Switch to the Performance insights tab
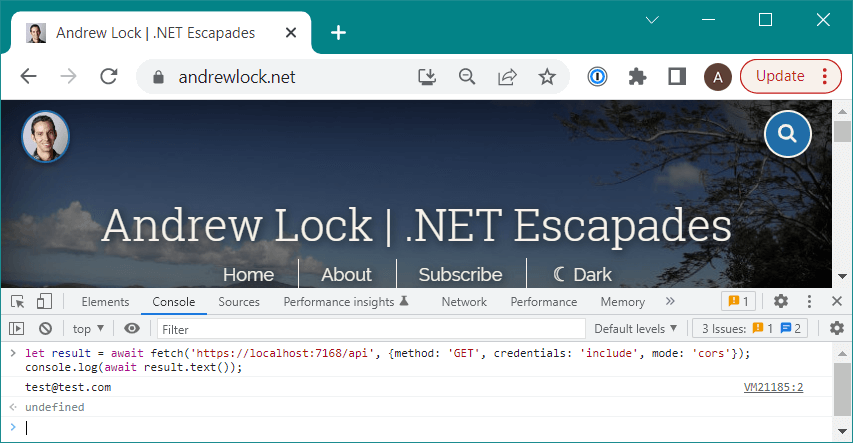Image resolution: width=853 pixels, height=443 pixels. pyautogui.click(x=346, y=302)
